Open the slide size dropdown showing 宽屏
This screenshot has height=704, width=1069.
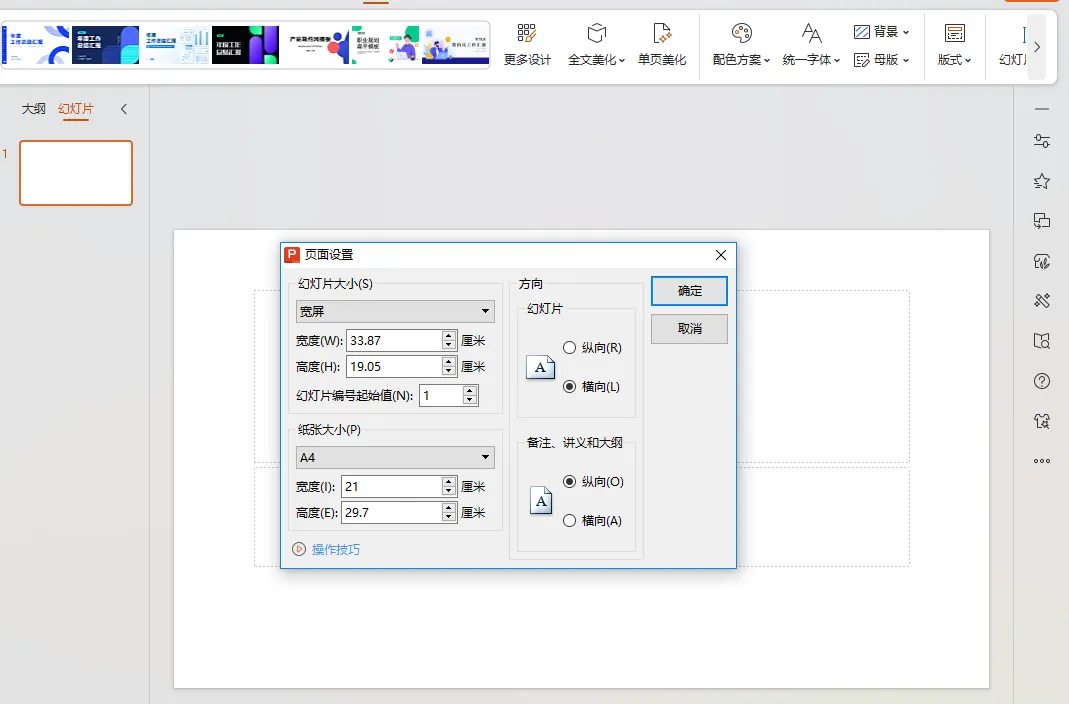point(395,311)
